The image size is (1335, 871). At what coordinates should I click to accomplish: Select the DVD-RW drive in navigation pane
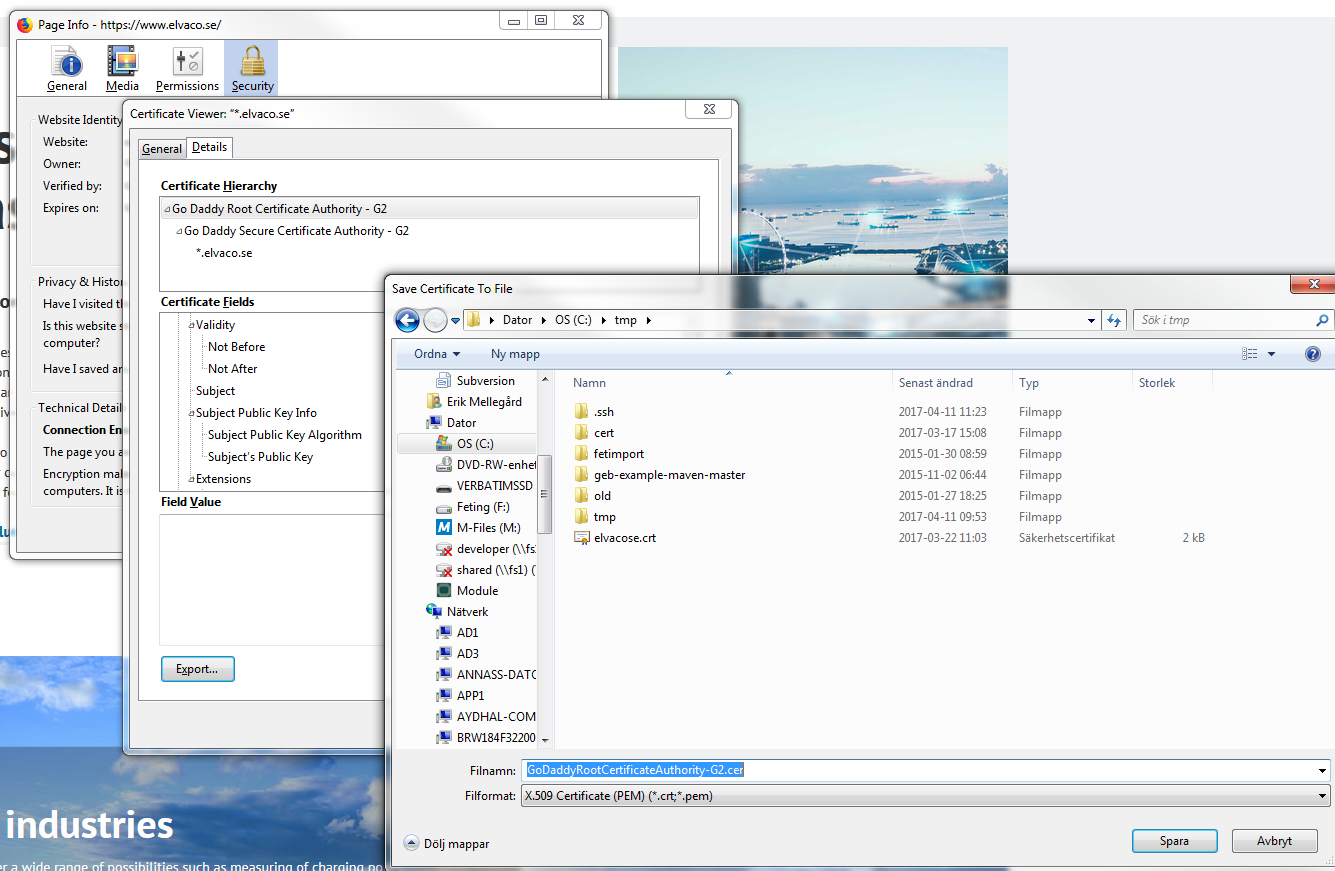[x=487, y=465]
